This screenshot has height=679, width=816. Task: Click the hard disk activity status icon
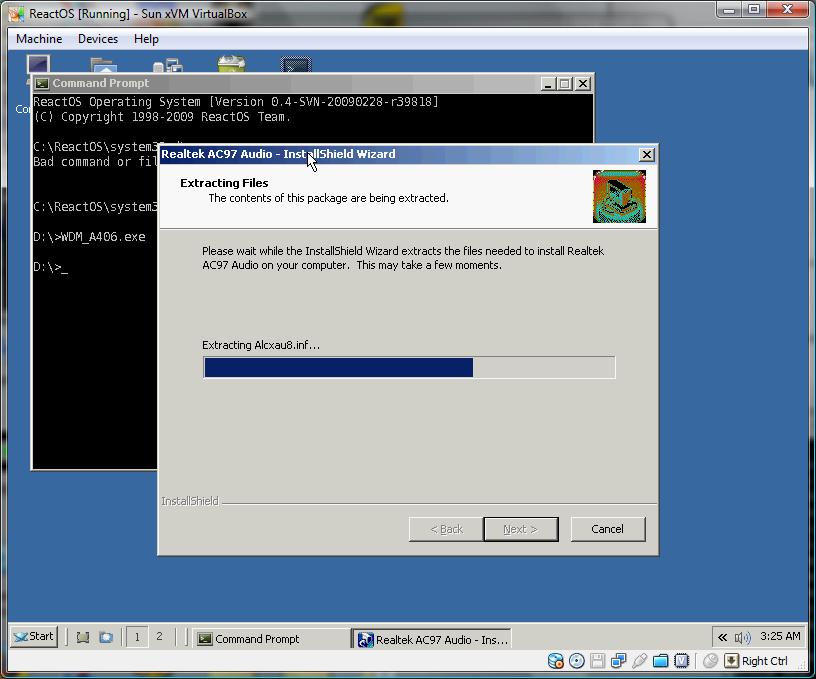click(555, 661)
